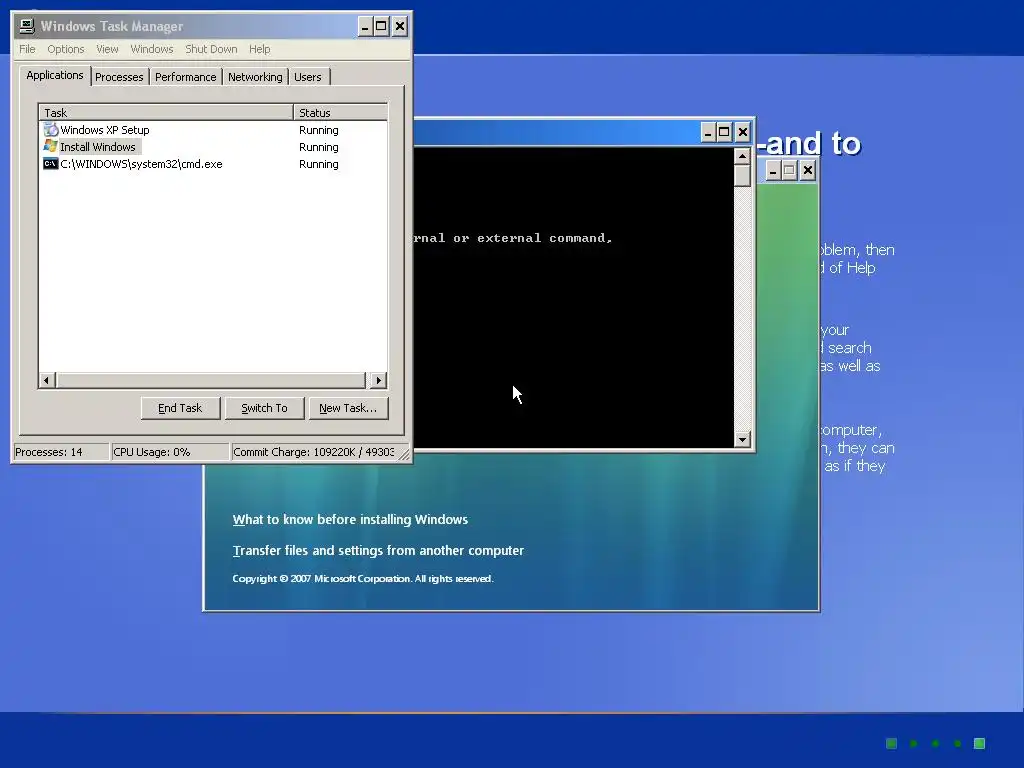Click the New Task... button

pos(348,408)
